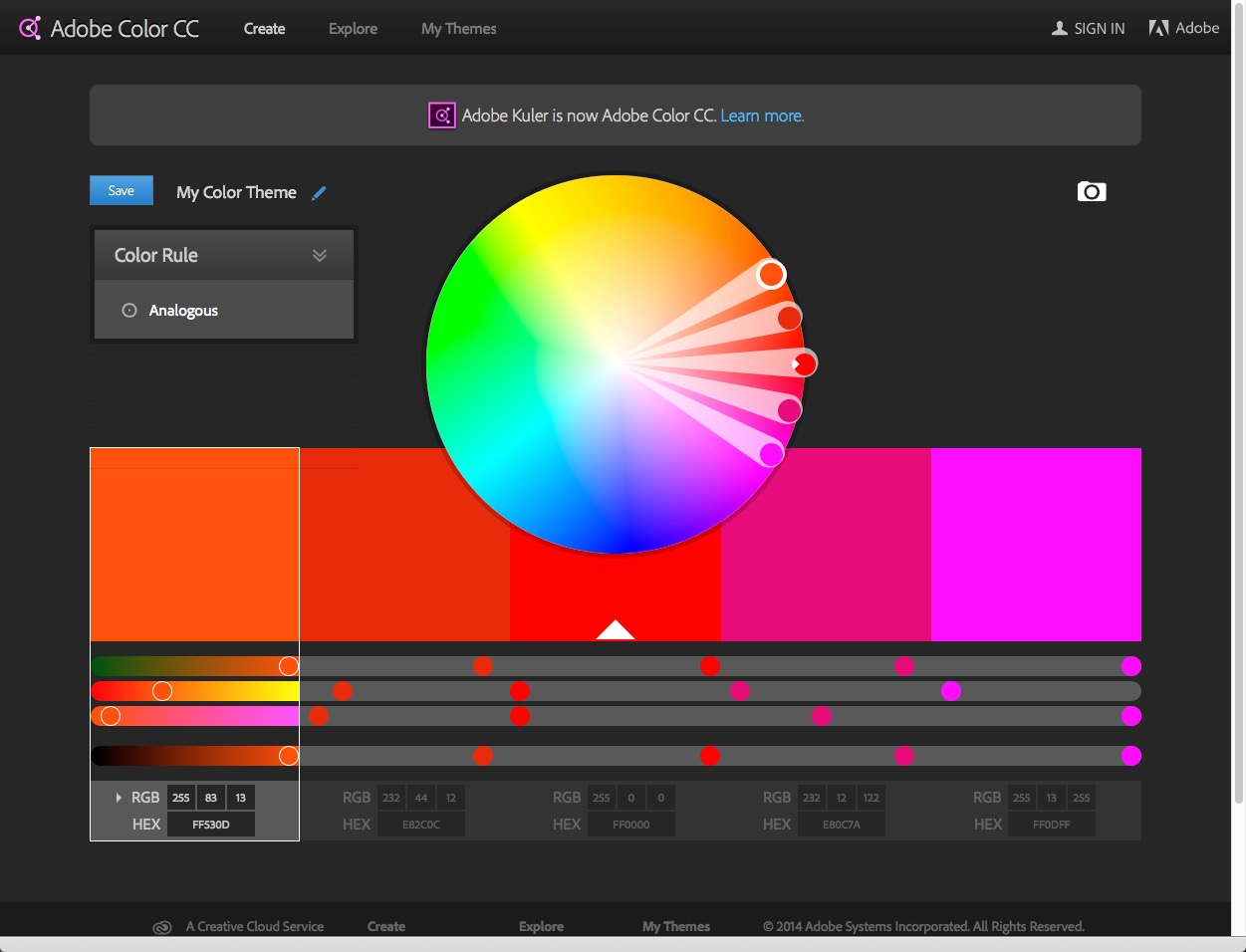Viewport: 1246px width, 952px height.
Task: Select the bottom magenta marker on the color wheel
Action: [x=770, y=453]
